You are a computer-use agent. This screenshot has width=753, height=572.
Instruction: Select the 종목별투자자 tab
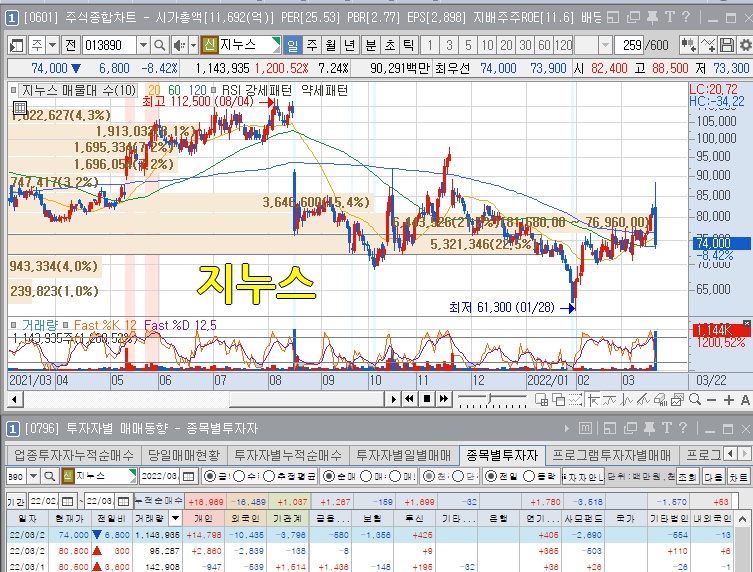click(502, 454)
